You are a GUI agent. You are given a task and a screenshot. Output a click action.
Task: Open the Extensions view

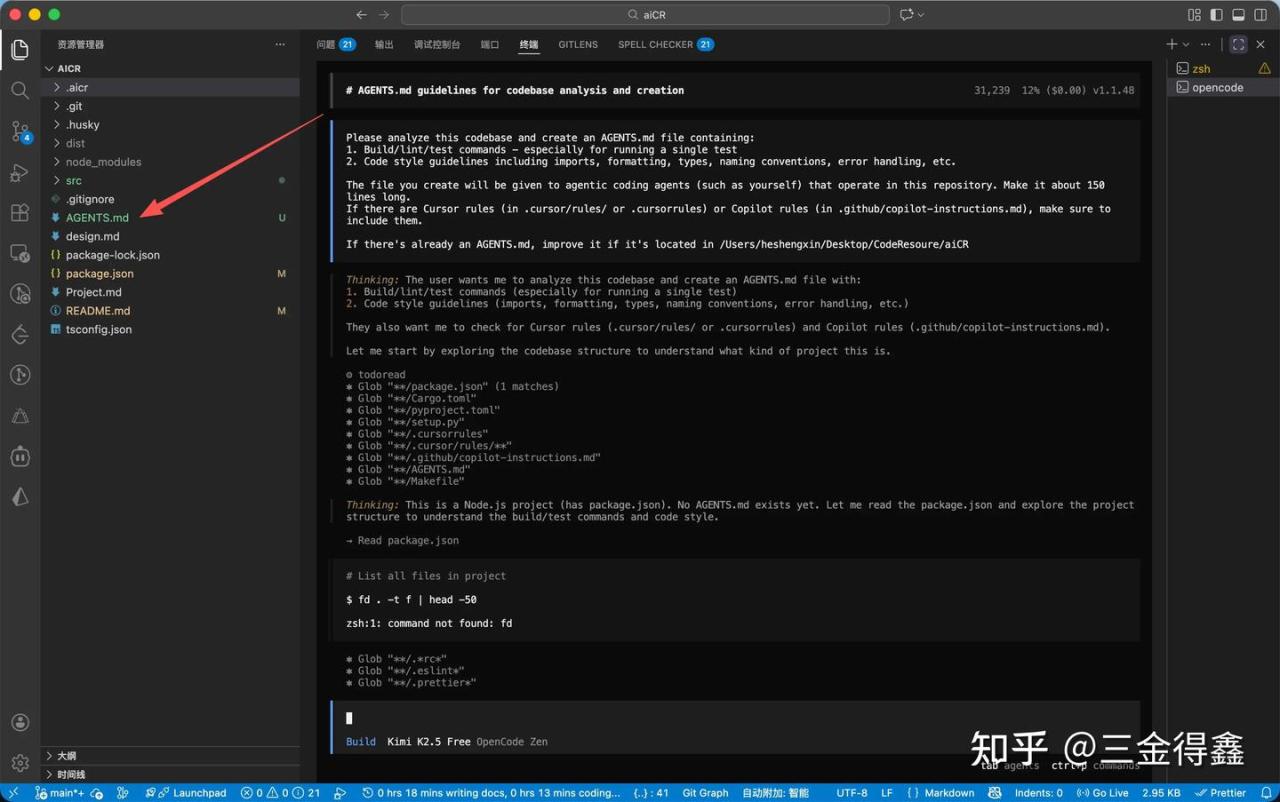tap(20, 213)
